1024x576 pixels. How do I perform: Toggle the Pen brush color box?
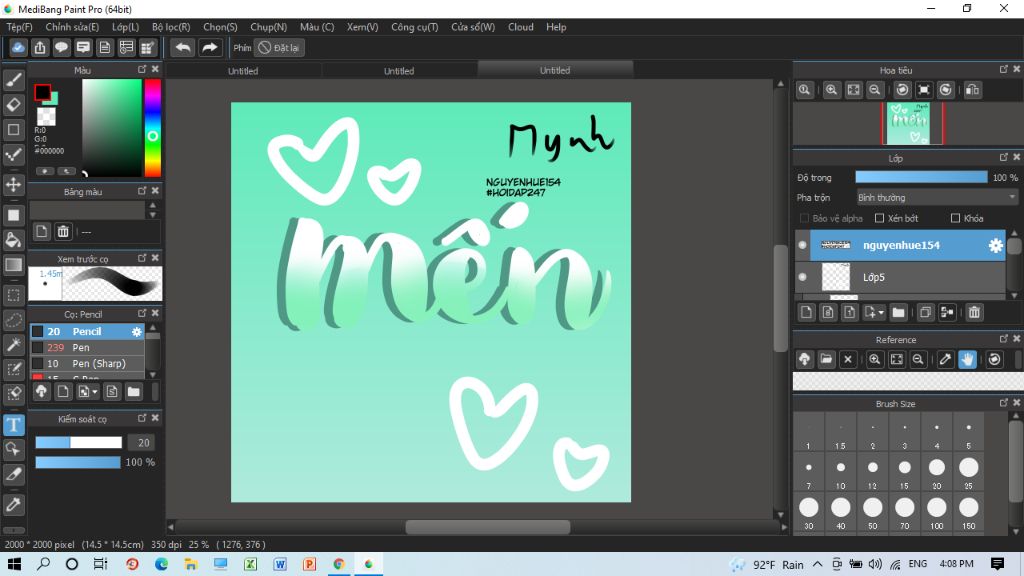click(37, 347)
